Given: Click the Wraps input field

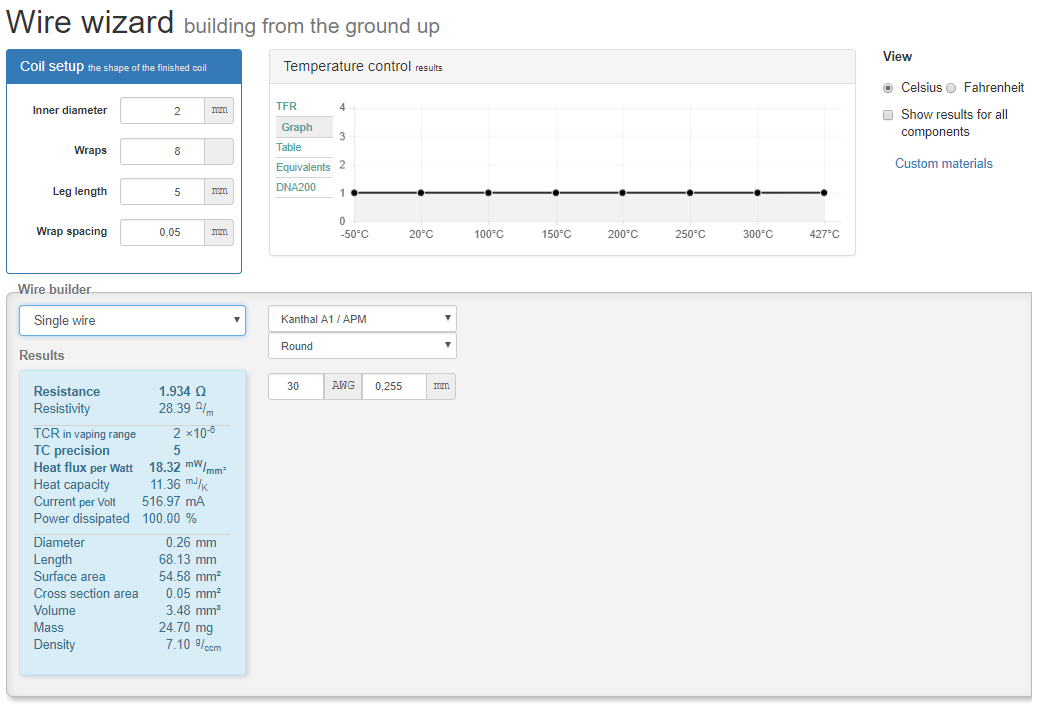Looking at the screenshot, I should pyautogui.click(x=162, y=151).
